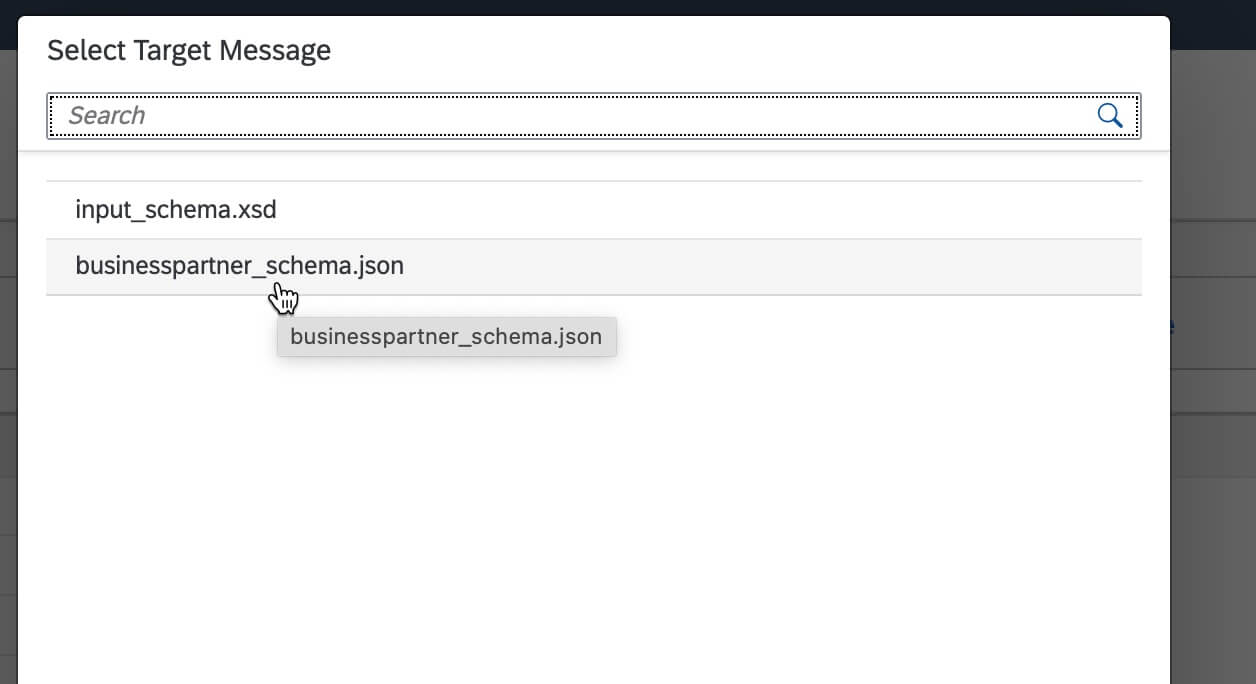Click inside the dotted-outline search box
The width and height of the screenshot is (1256, 684).
coord(400,115)
